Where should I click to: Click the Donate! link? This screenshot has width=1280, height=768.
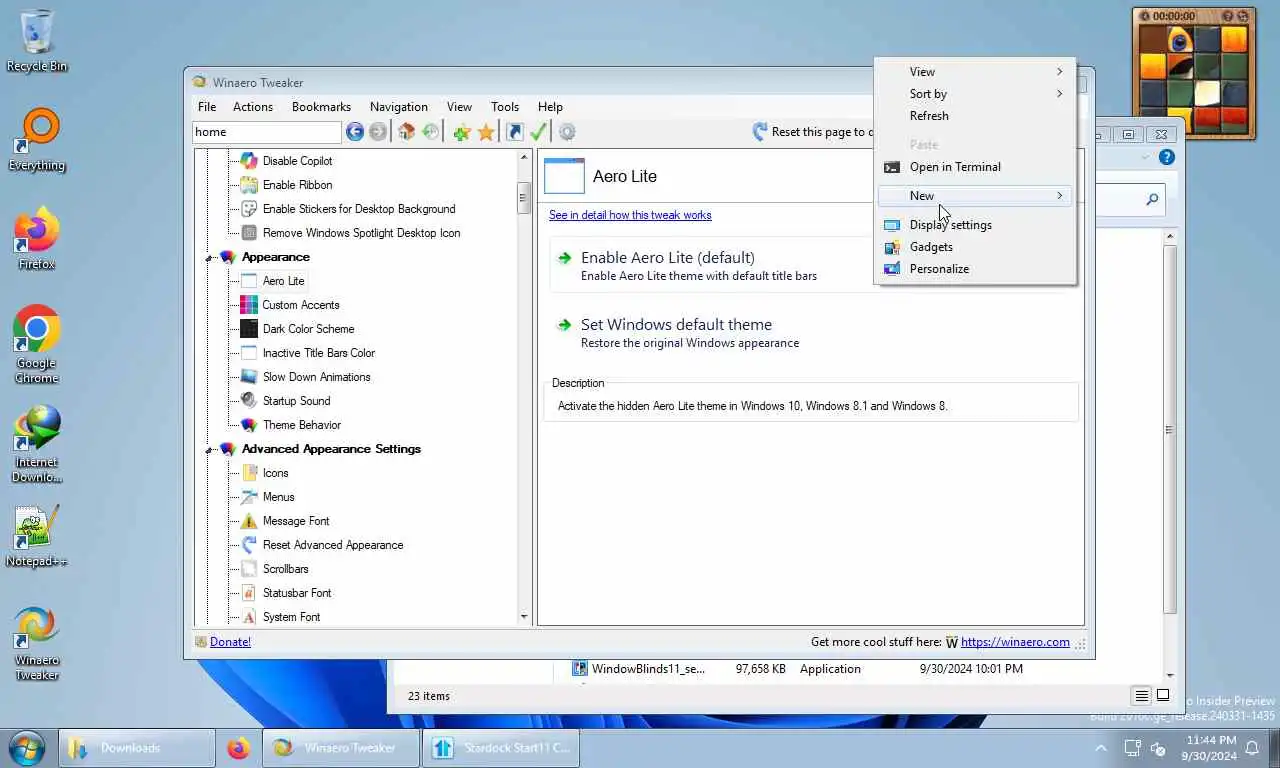pyautogui.click(x=230, y=642)
